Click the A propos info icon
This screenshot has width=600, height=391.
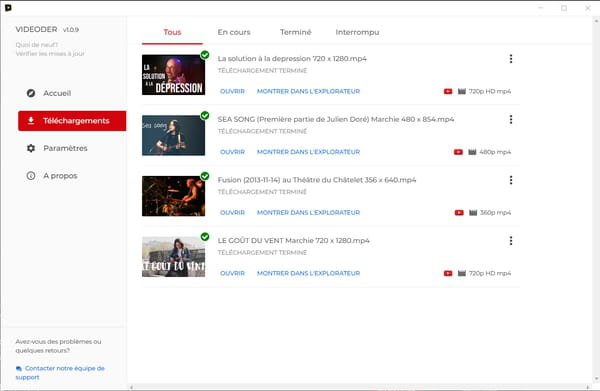pos(31,176)
